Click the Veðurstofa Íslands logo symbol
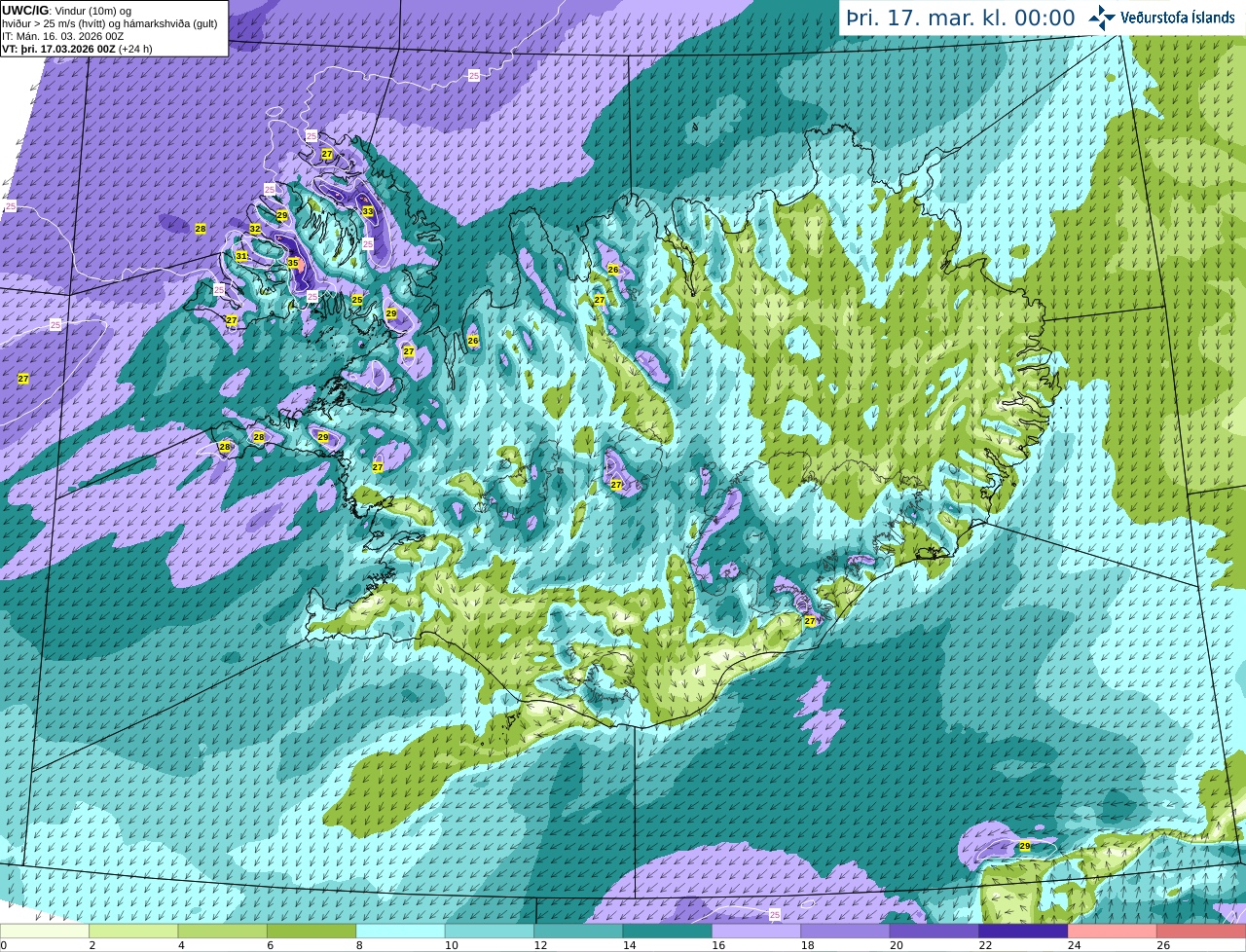This screenshot has width=1246, height=952. (x=1101, y=18)
